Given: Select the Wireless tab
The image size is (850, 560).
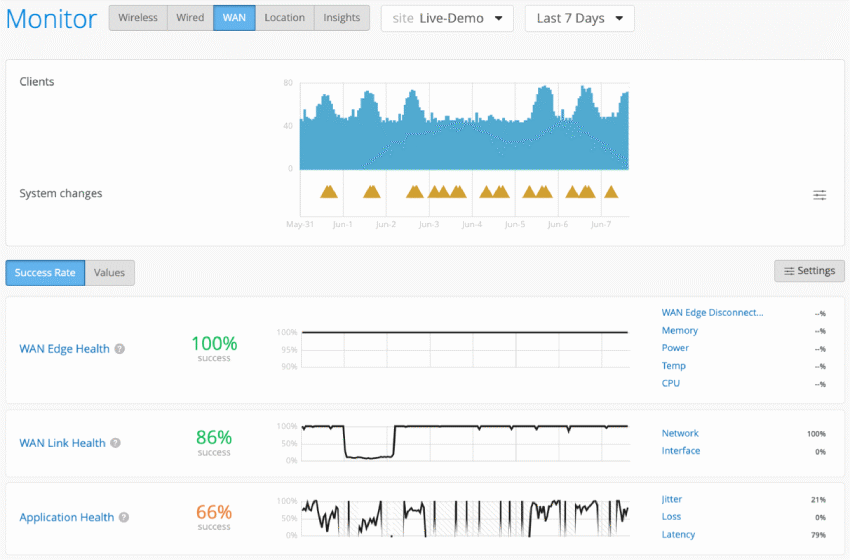Looking at the screenshot, I should pos(138,18).
